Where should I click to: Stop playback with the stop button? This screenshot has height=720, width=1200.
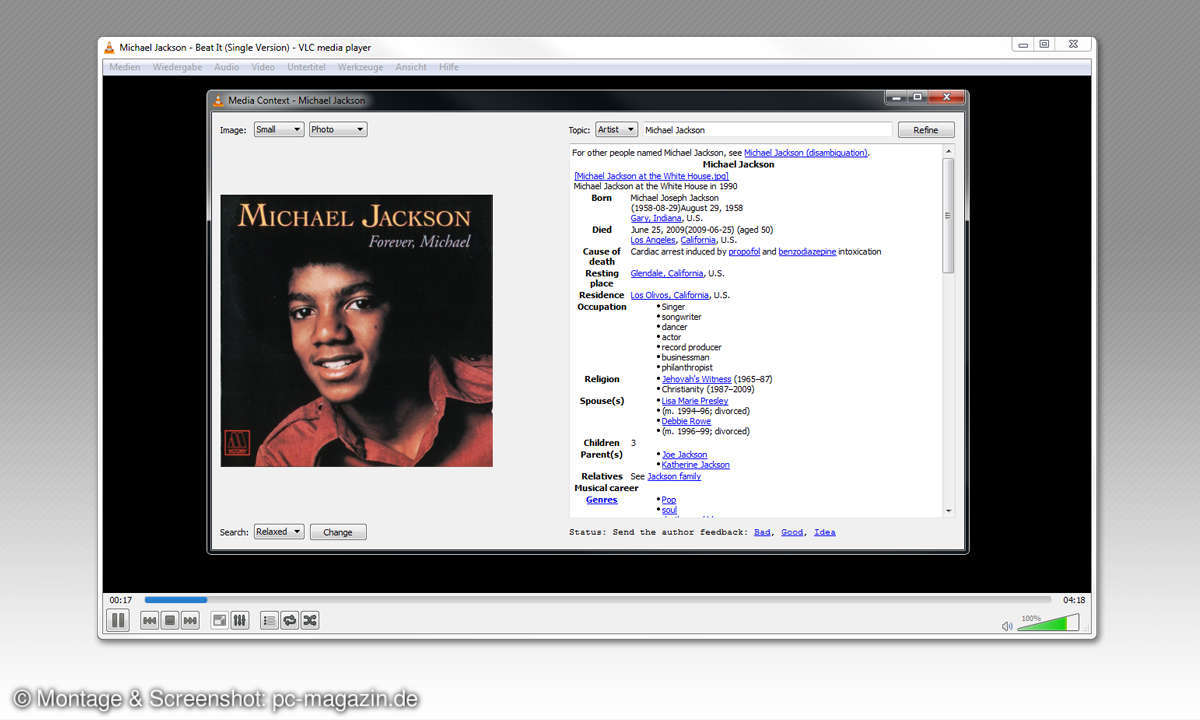170,621
